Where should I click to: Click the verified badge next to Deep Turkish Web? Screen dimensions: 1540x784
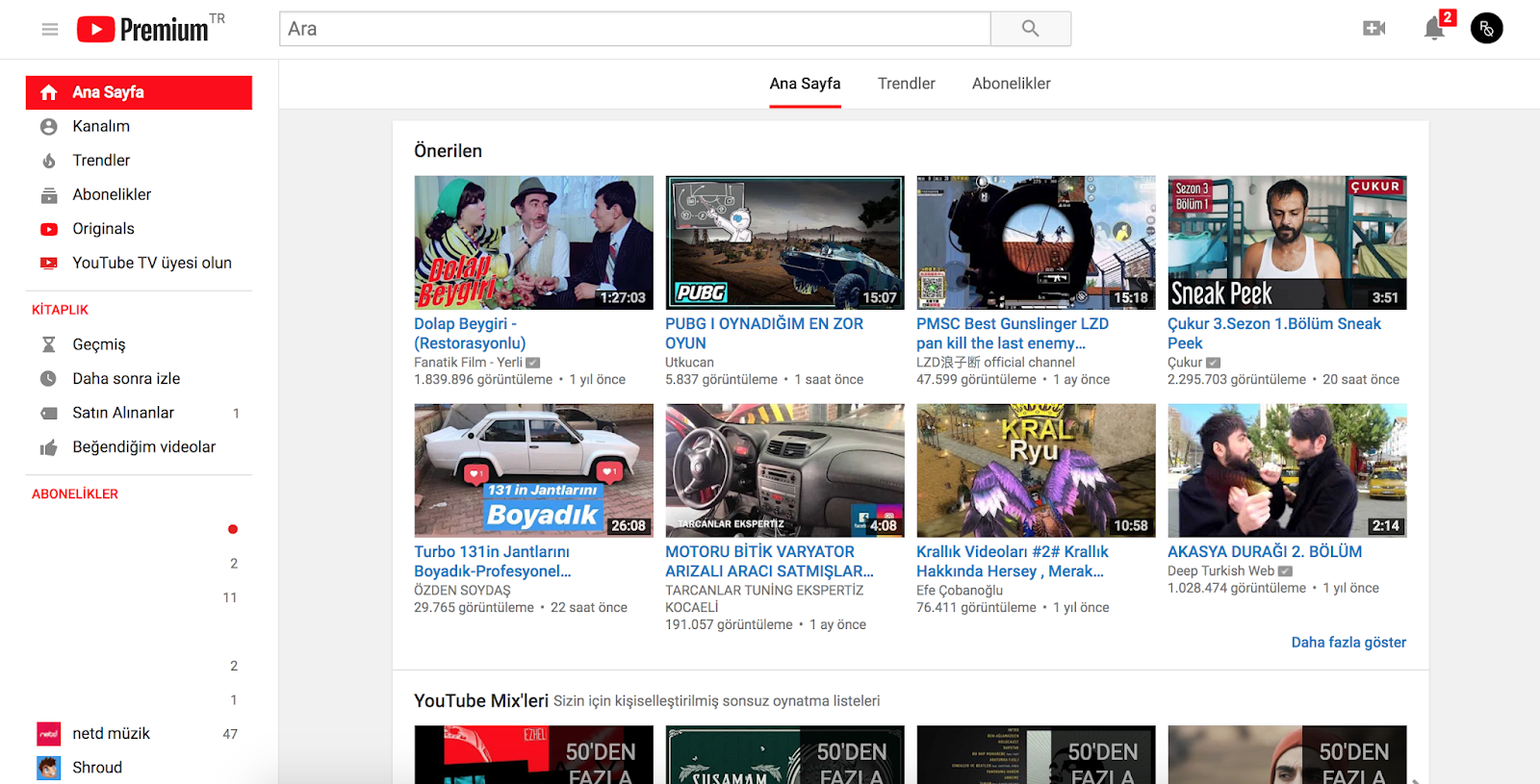click(1285, 571)
